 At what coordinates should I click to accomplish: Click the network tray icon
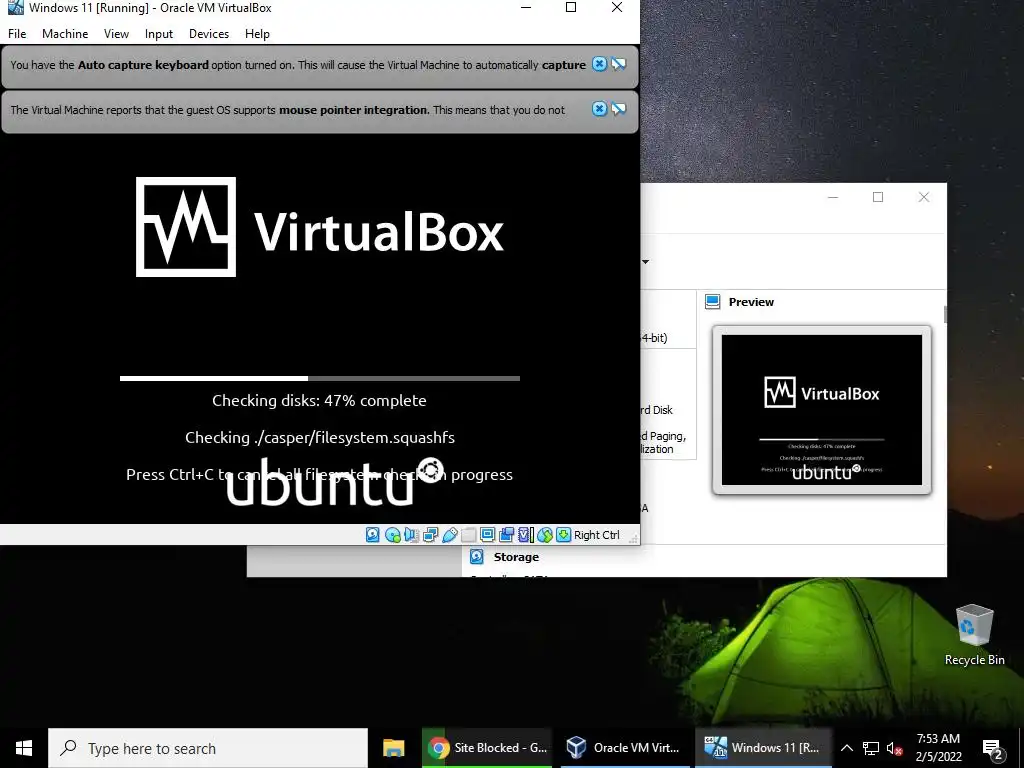(871, 748)
